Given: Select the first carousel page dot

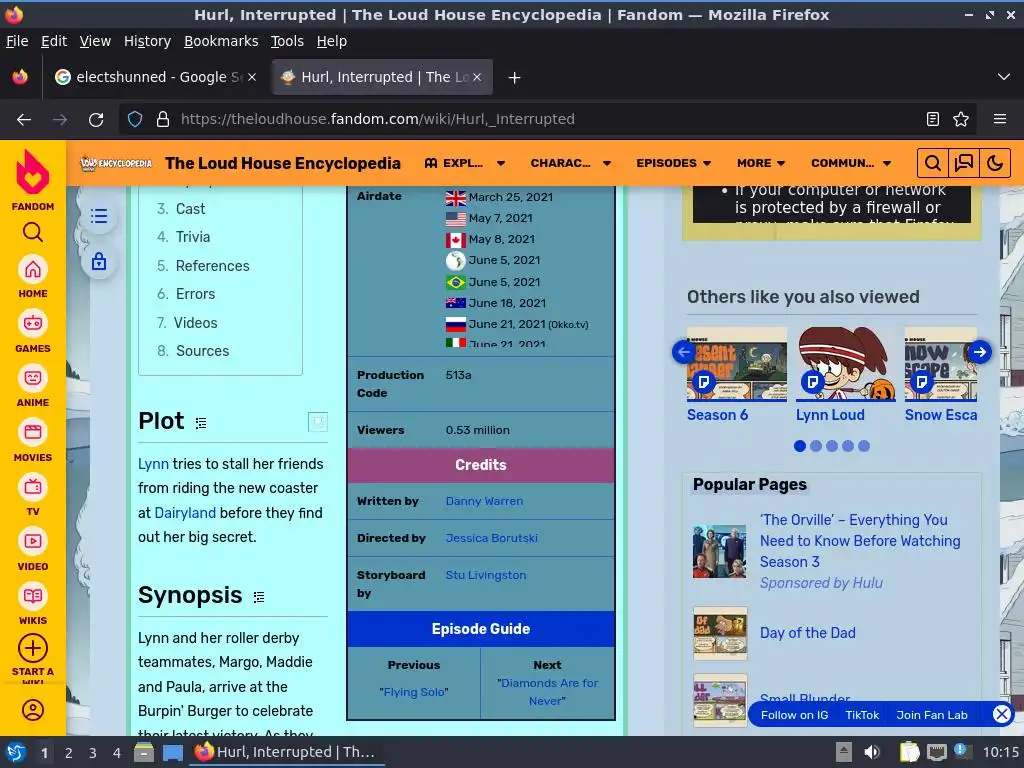Looking at the screenshot, I should [799, 446].
